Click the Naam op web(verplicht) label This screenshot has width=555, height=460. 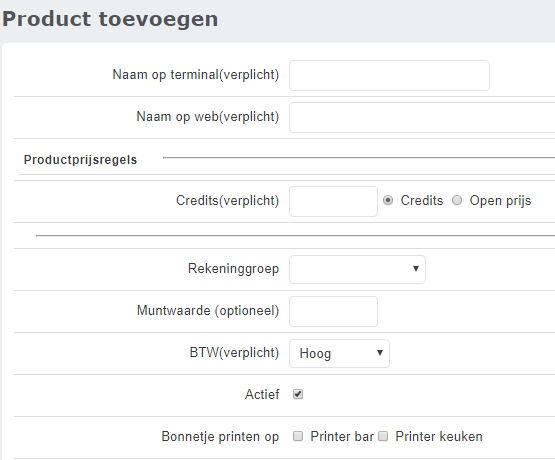(x=208, y=116)
